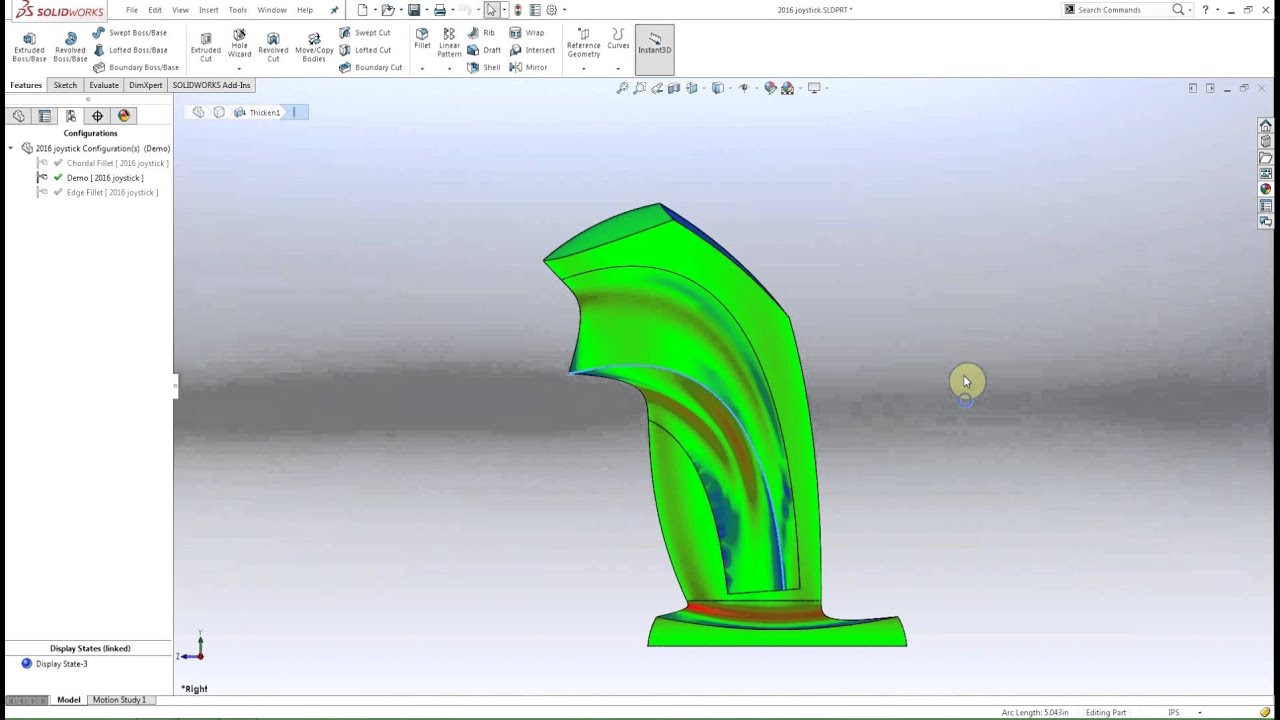Open PropertyManager panel tab
This screenshot has height=720, width=1280.
(x=45, y=116)
